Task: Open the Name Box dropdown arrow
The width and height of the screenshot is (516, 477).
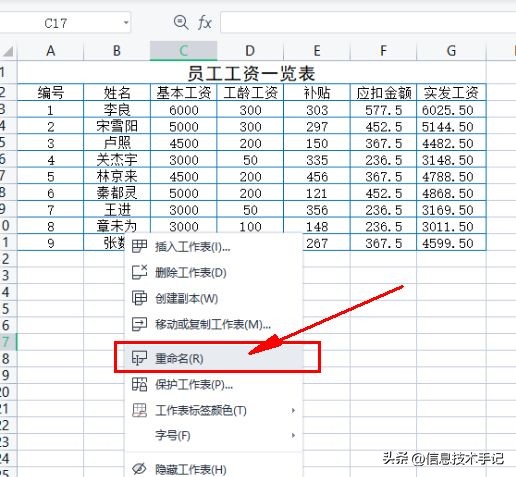Action: coord(126,23)
